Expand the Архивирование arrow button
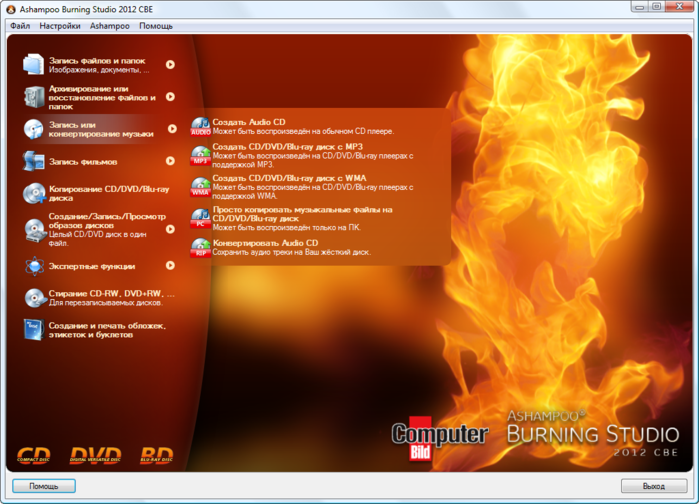 (x=170, y=97)
